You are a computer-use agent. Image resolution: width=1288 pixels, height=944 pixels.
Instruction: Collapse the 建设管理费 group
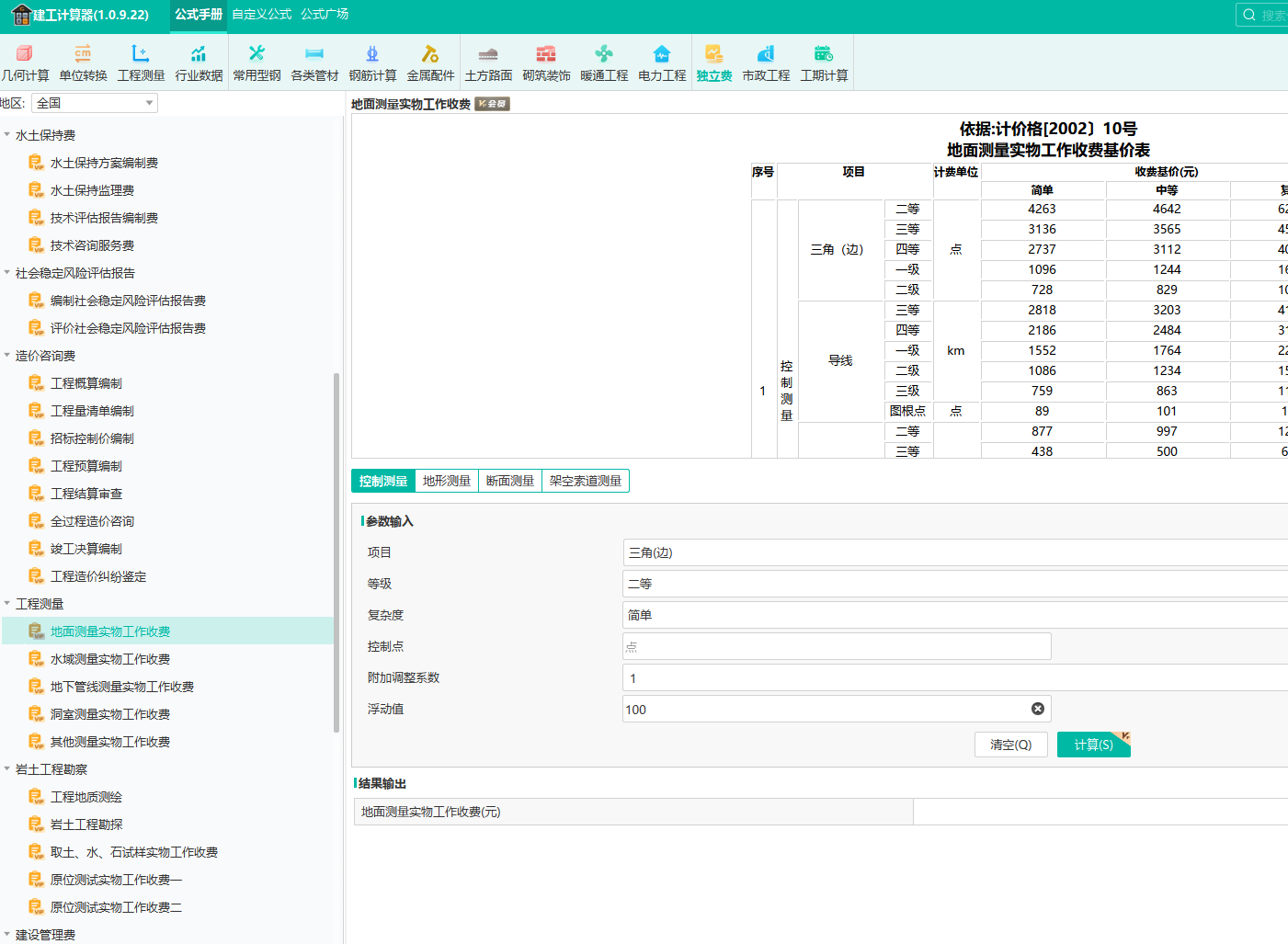pyautogui.click(x=7, y=935)
